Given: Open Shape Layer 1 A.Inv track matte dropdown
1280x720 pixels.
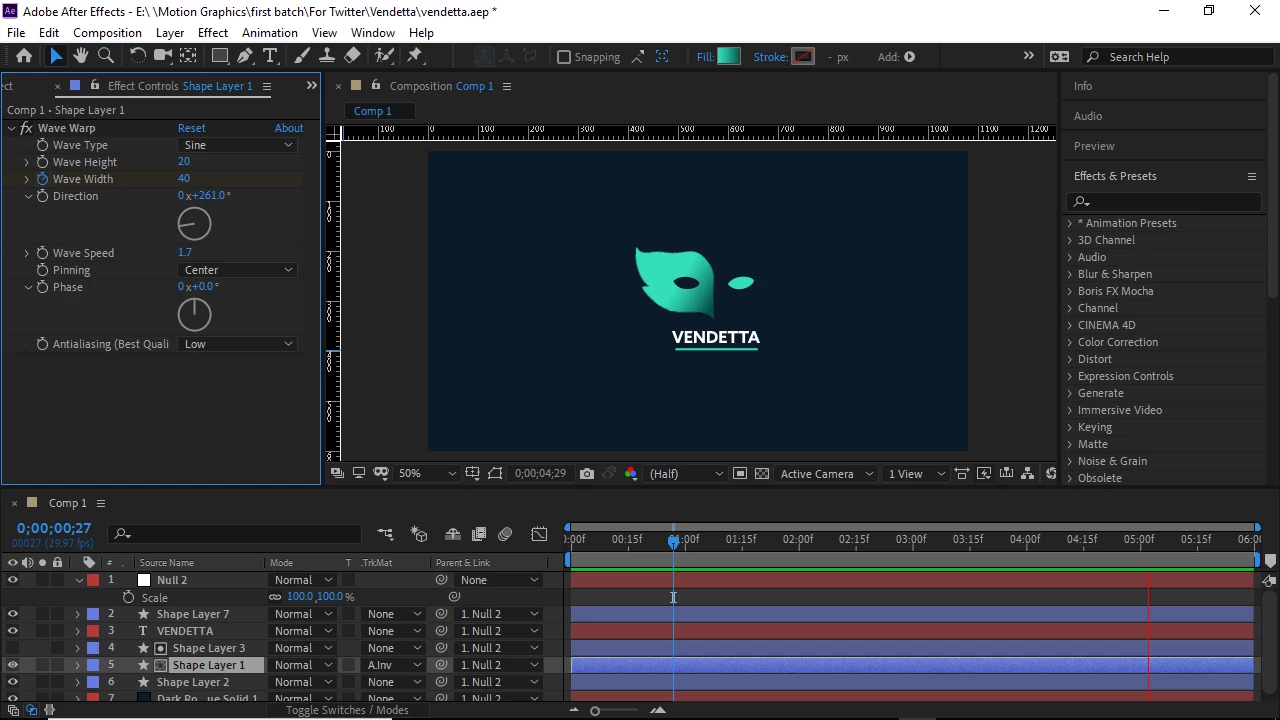Looking at the screenshot, I should pyautogui.click(x=393, y=665).
